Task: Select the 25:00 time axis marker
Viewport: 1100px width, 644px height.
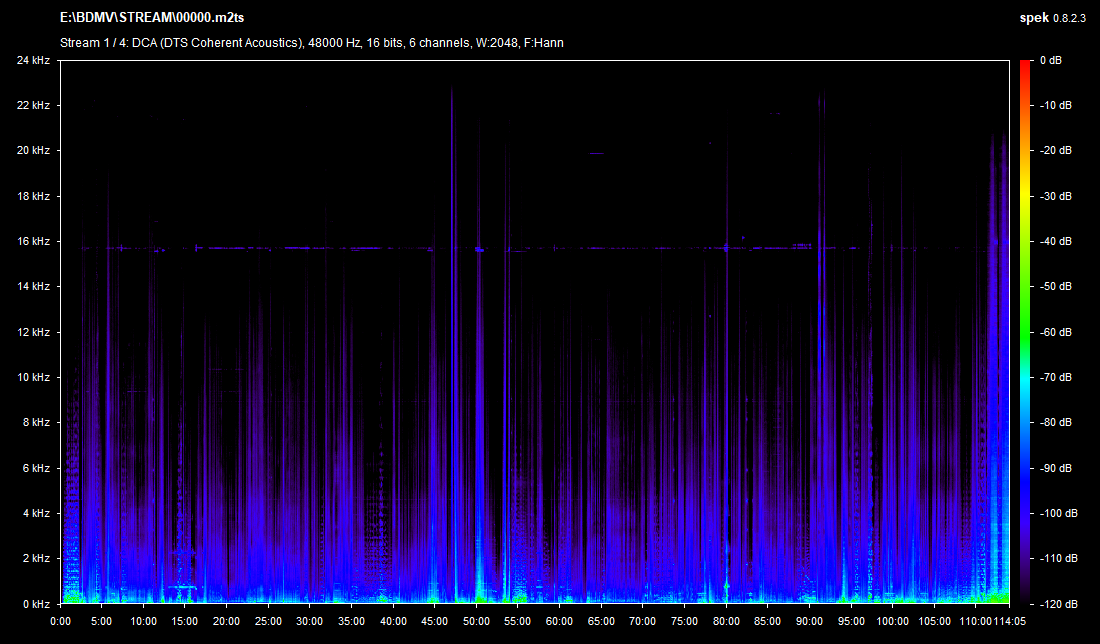Action: coord(268,620)
